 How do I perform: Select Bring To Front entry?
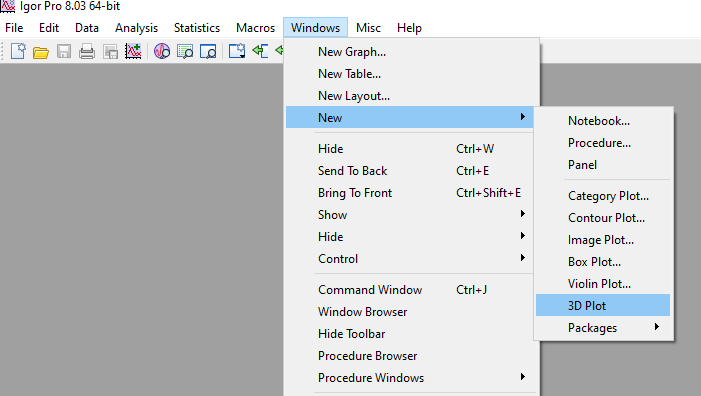coord(409,193)
